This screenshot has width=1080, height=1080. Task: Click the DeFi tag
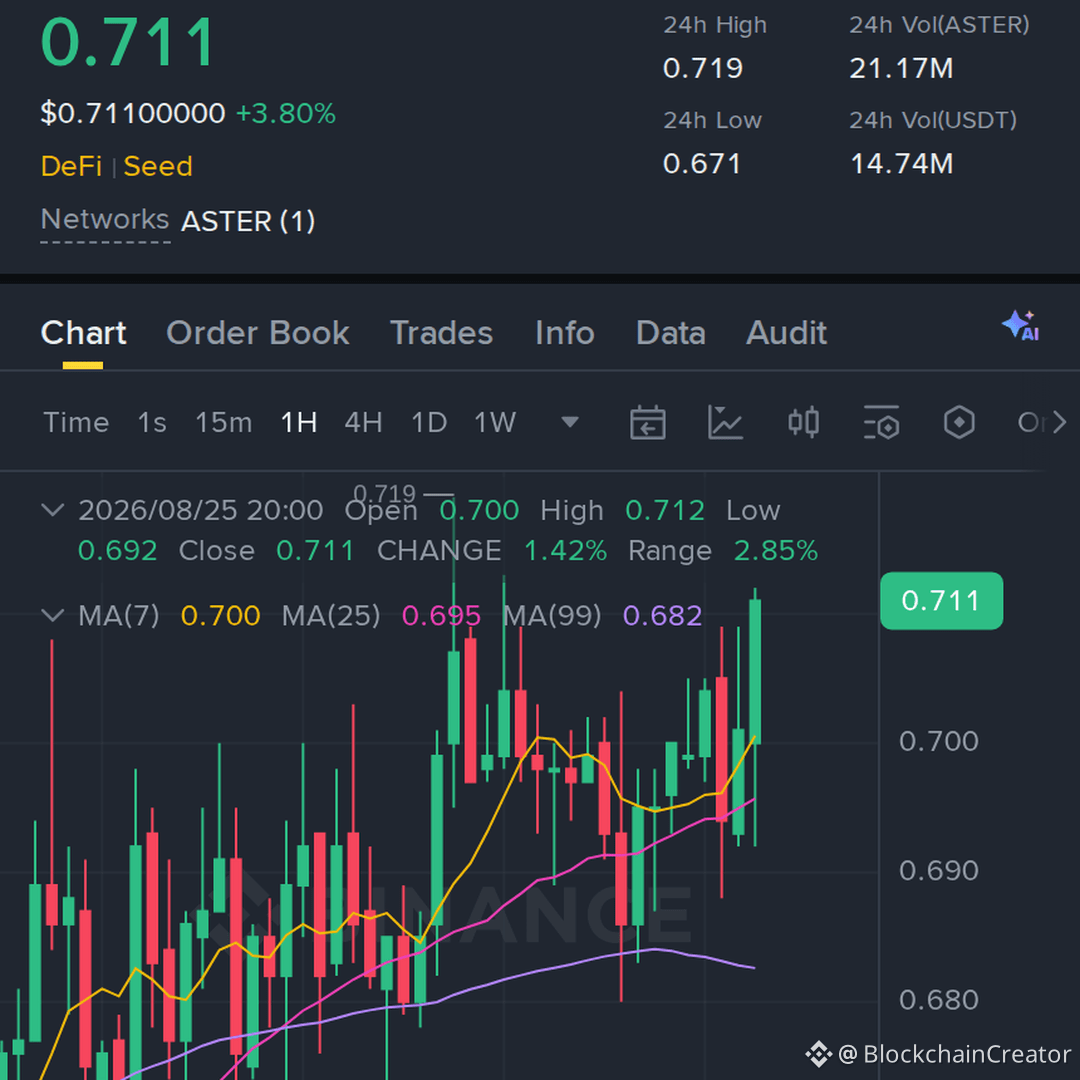tap(72, 167)
